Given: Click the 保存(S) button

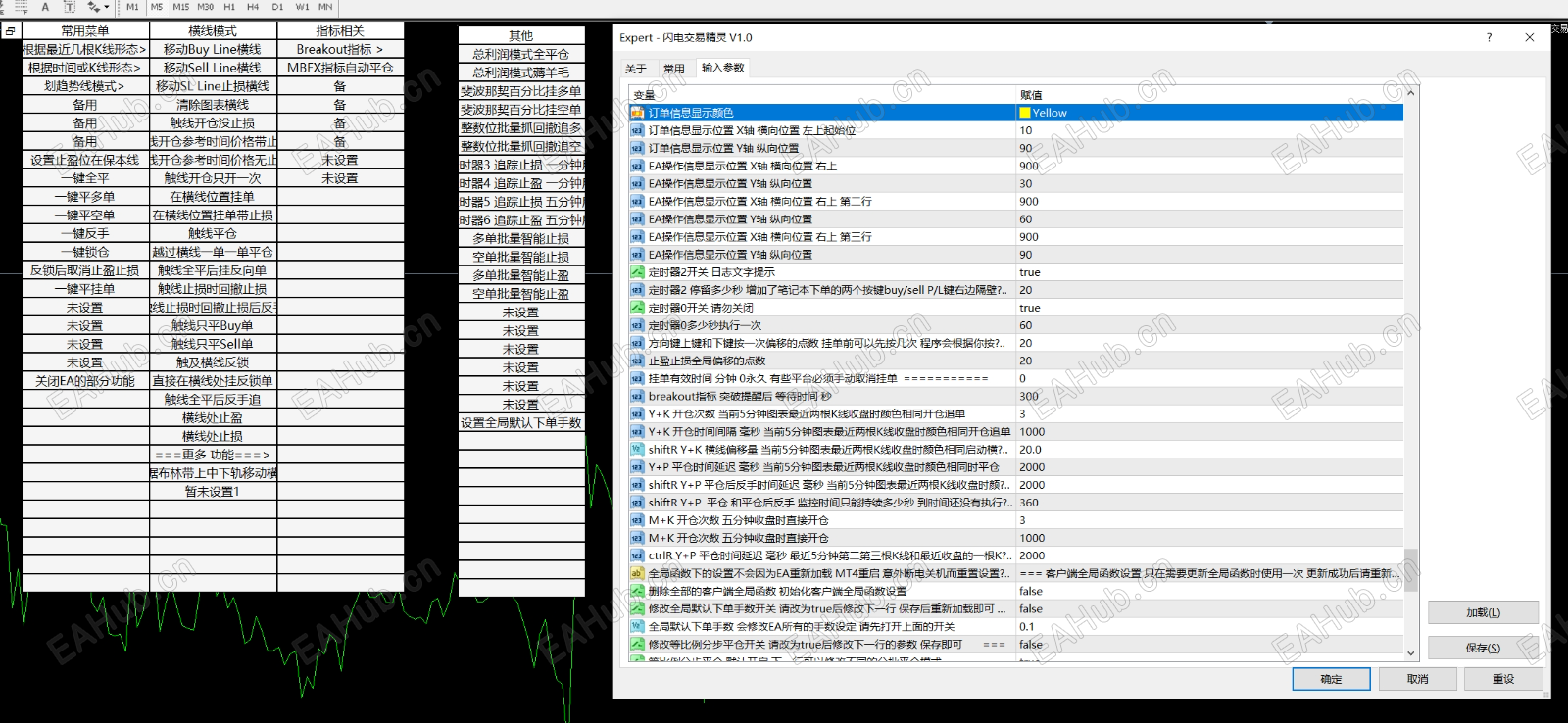Looking at the screenshot, I should (1483, 648).
